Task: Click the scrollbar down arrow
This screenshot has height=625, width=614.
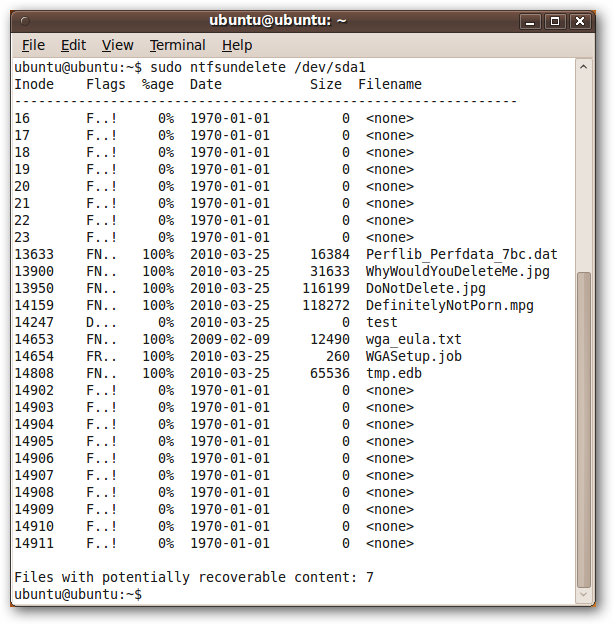Action: click(583, 594)
